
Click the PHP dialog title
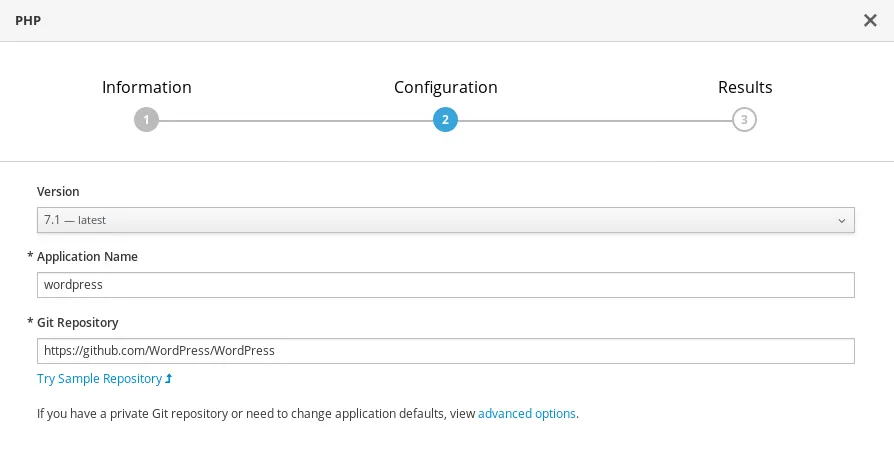[28, 20]
